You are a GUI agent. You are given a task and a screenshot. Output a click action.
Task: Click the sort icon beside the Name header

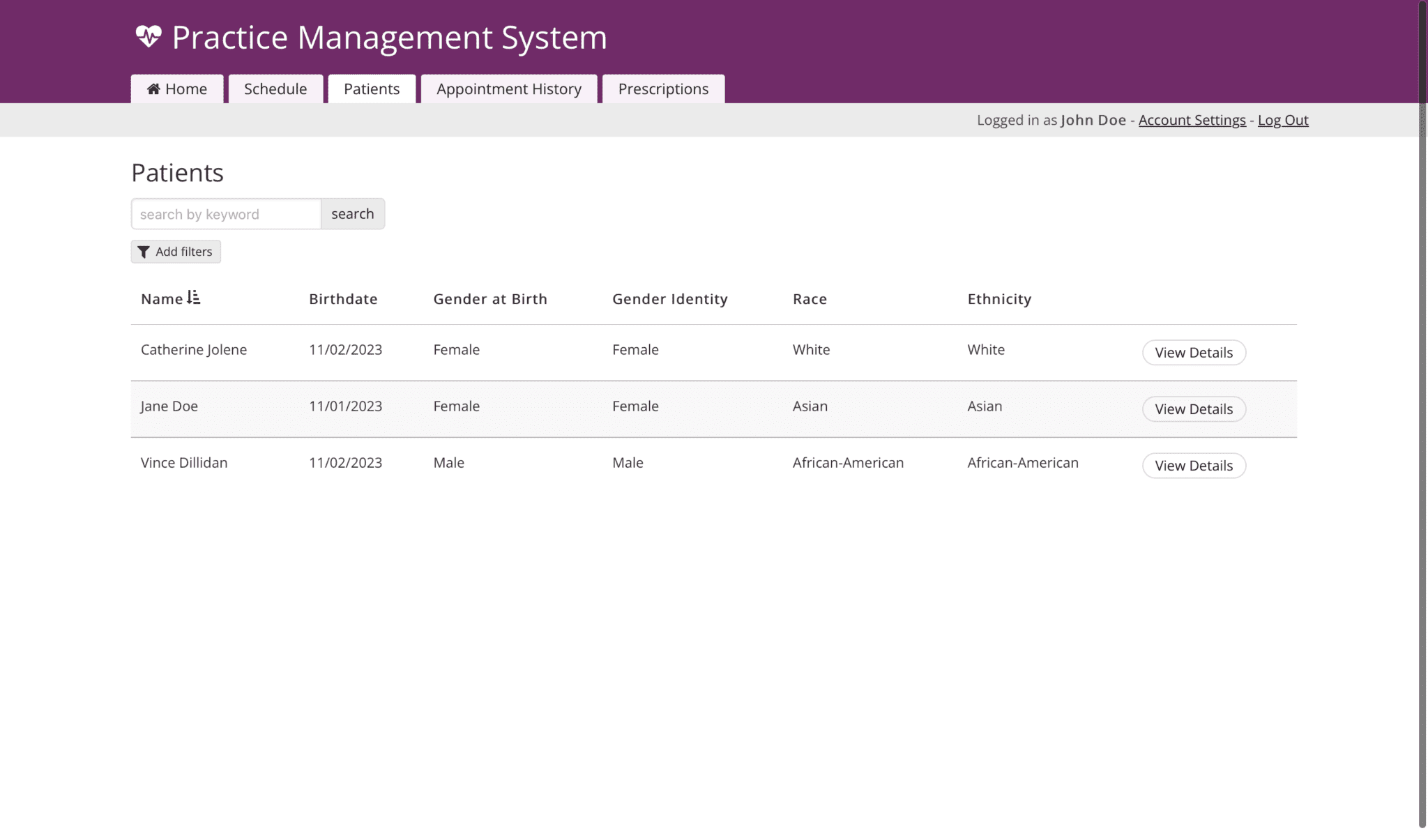[x=195, y=298]
